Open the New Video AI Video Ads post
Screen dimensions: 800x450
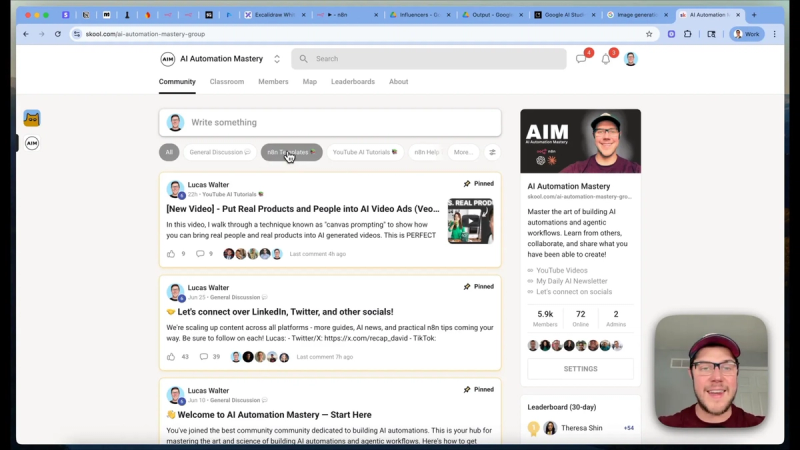[x=303, y=209]
